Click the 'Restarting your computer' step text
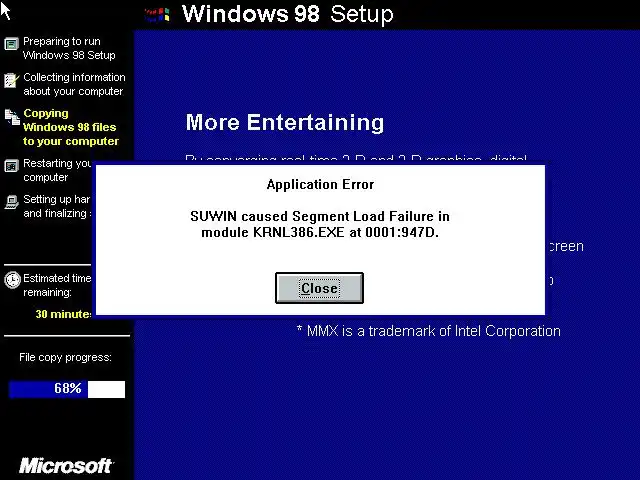Screen dimensions: 640x480 click(57, 170)
